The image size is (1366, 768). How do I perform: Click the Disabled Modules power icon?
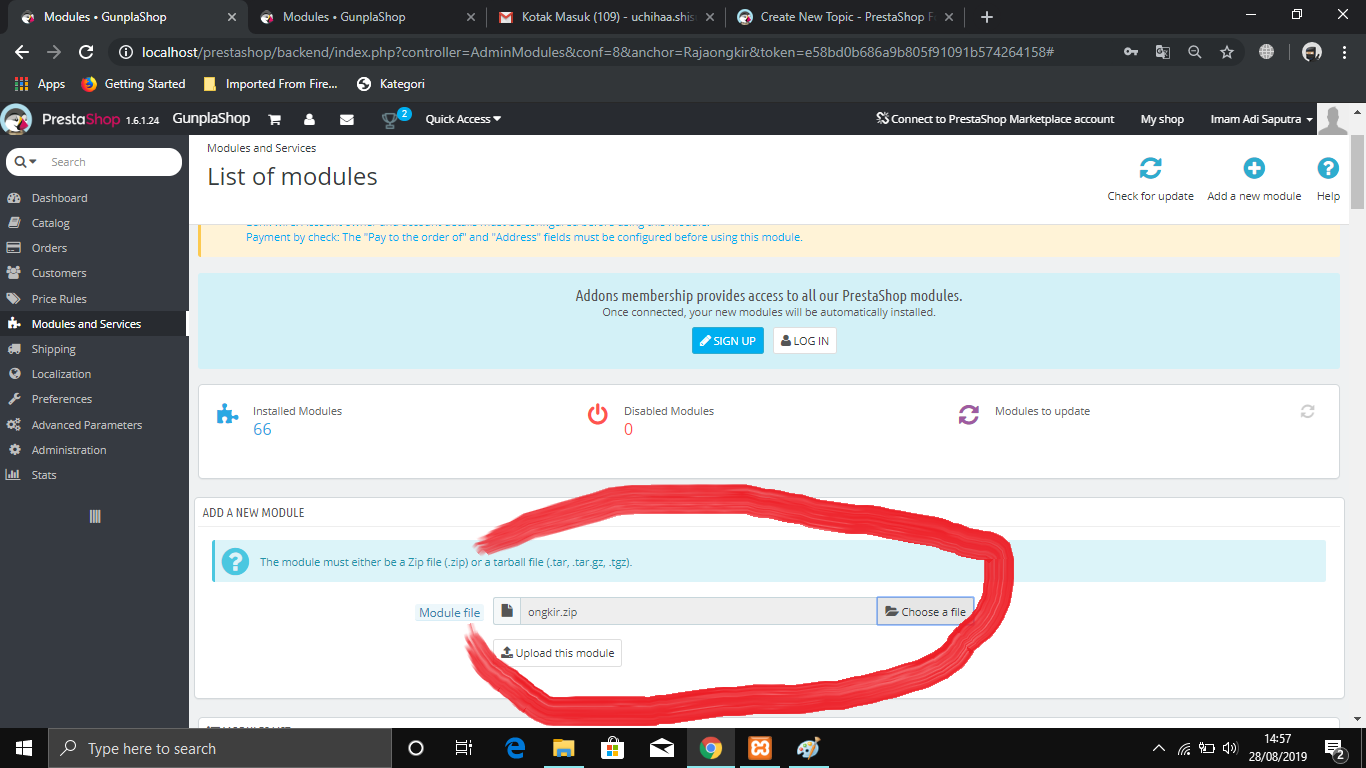point(597,412)
